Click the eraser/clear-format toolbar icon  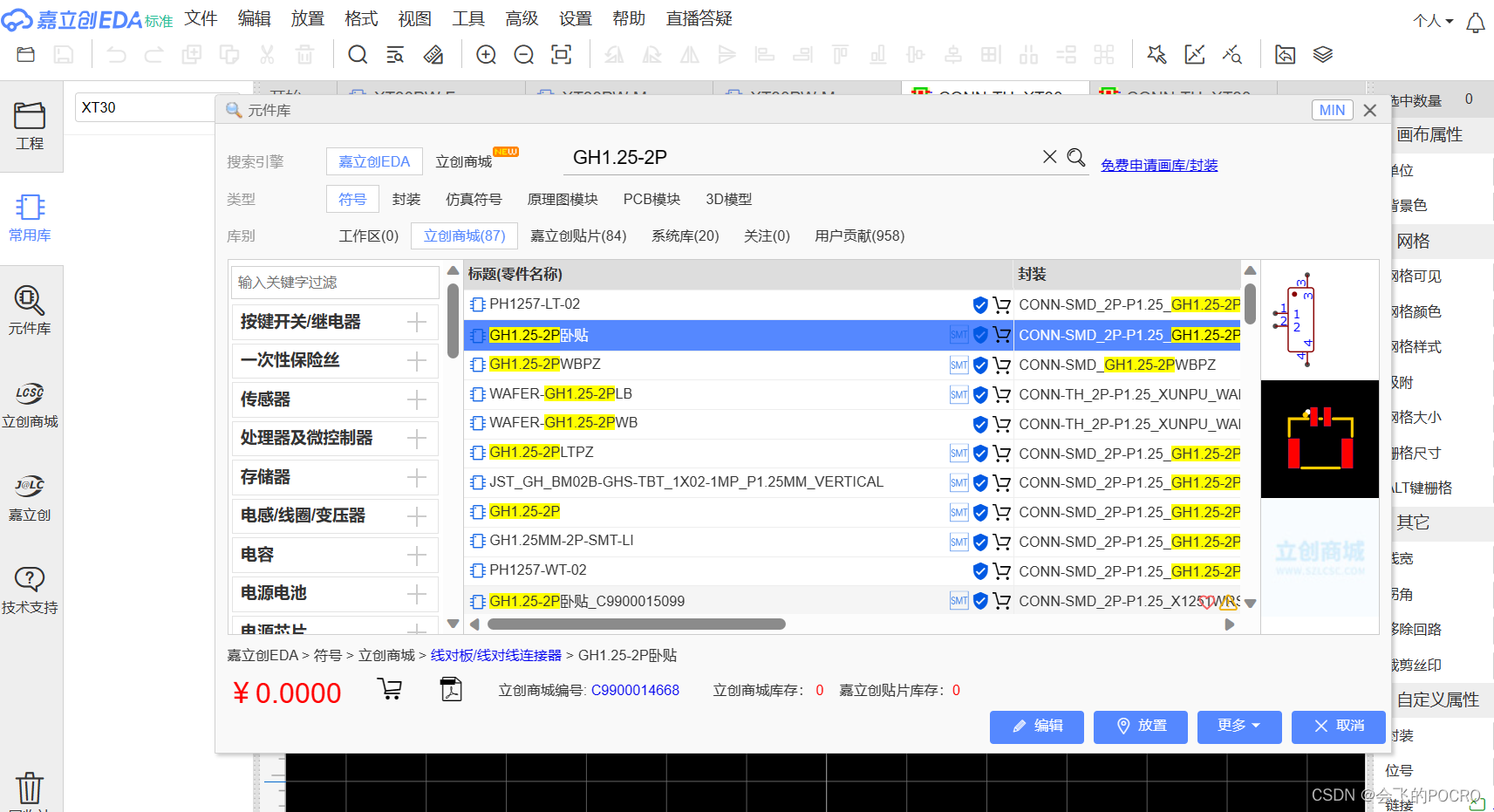[433, 55]
